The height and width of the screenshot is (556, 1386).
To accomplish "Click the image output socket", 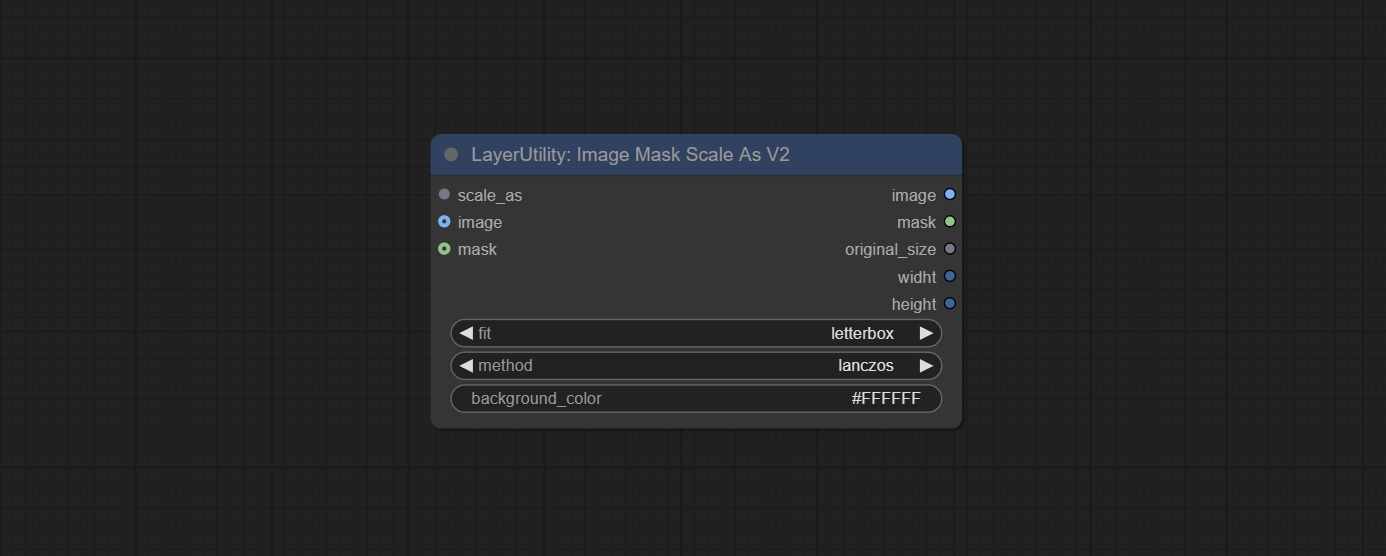I will tap(950, 195).
